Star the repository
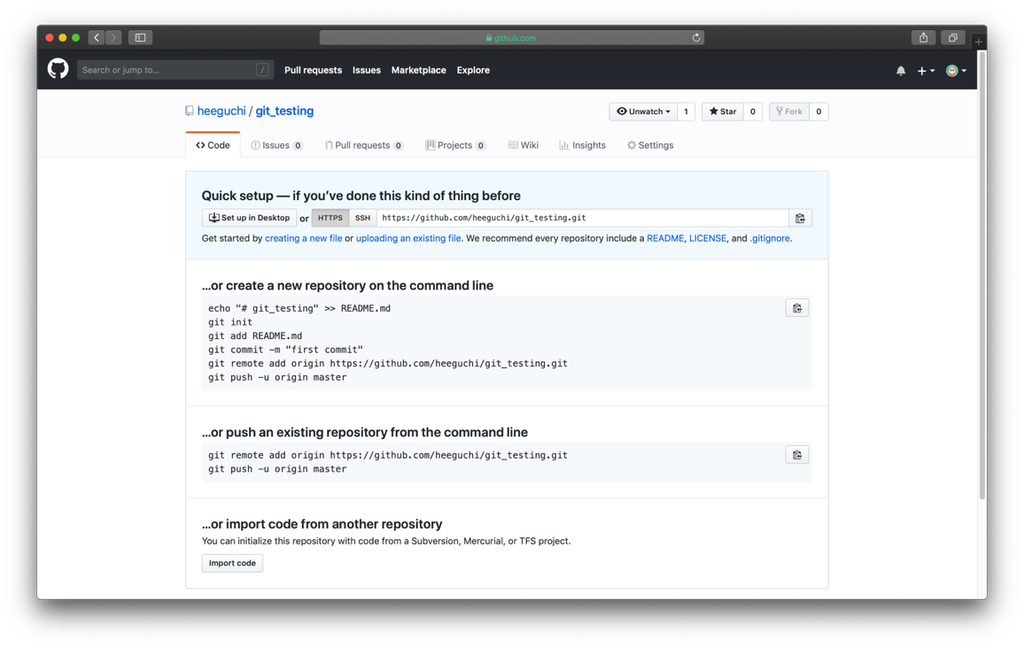 coord(722,112)
